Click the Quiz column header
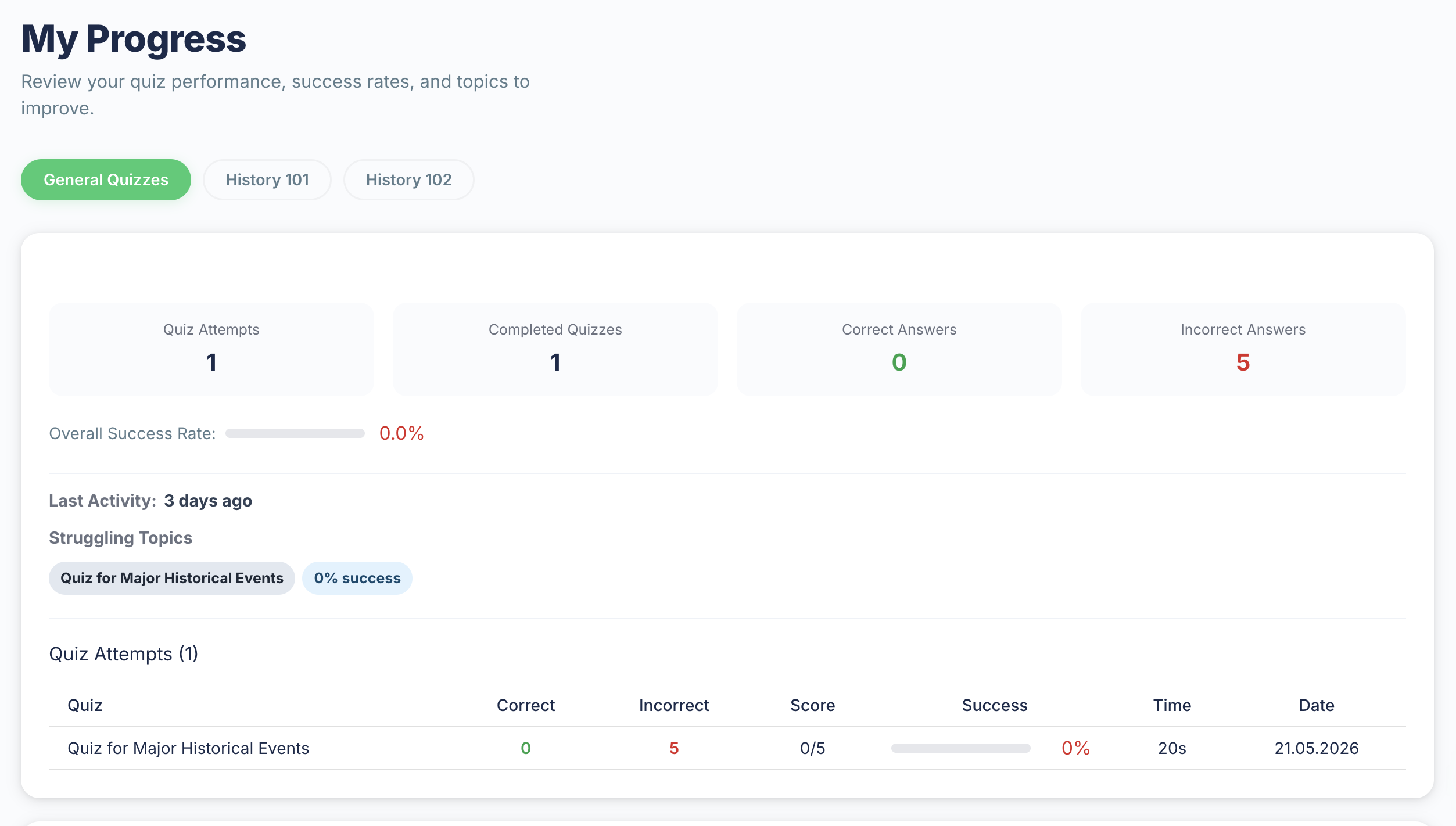The image size is (1456, 826). [85, 705]
